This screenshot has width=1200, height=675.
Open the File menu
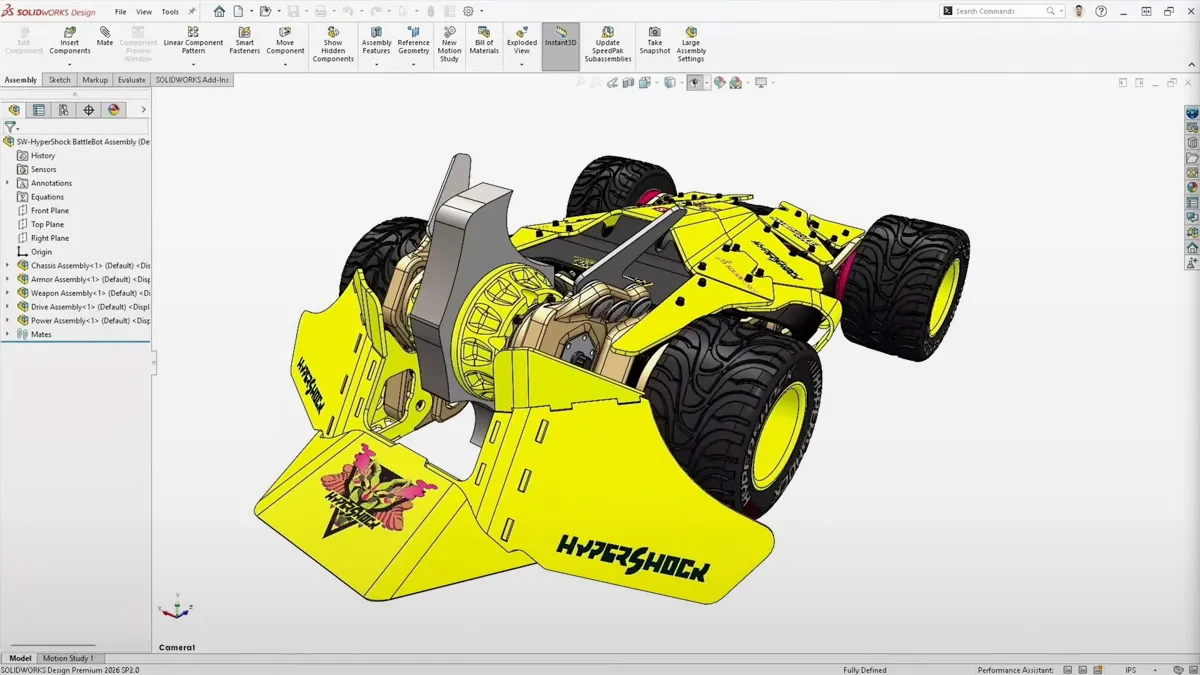[120, 12]
